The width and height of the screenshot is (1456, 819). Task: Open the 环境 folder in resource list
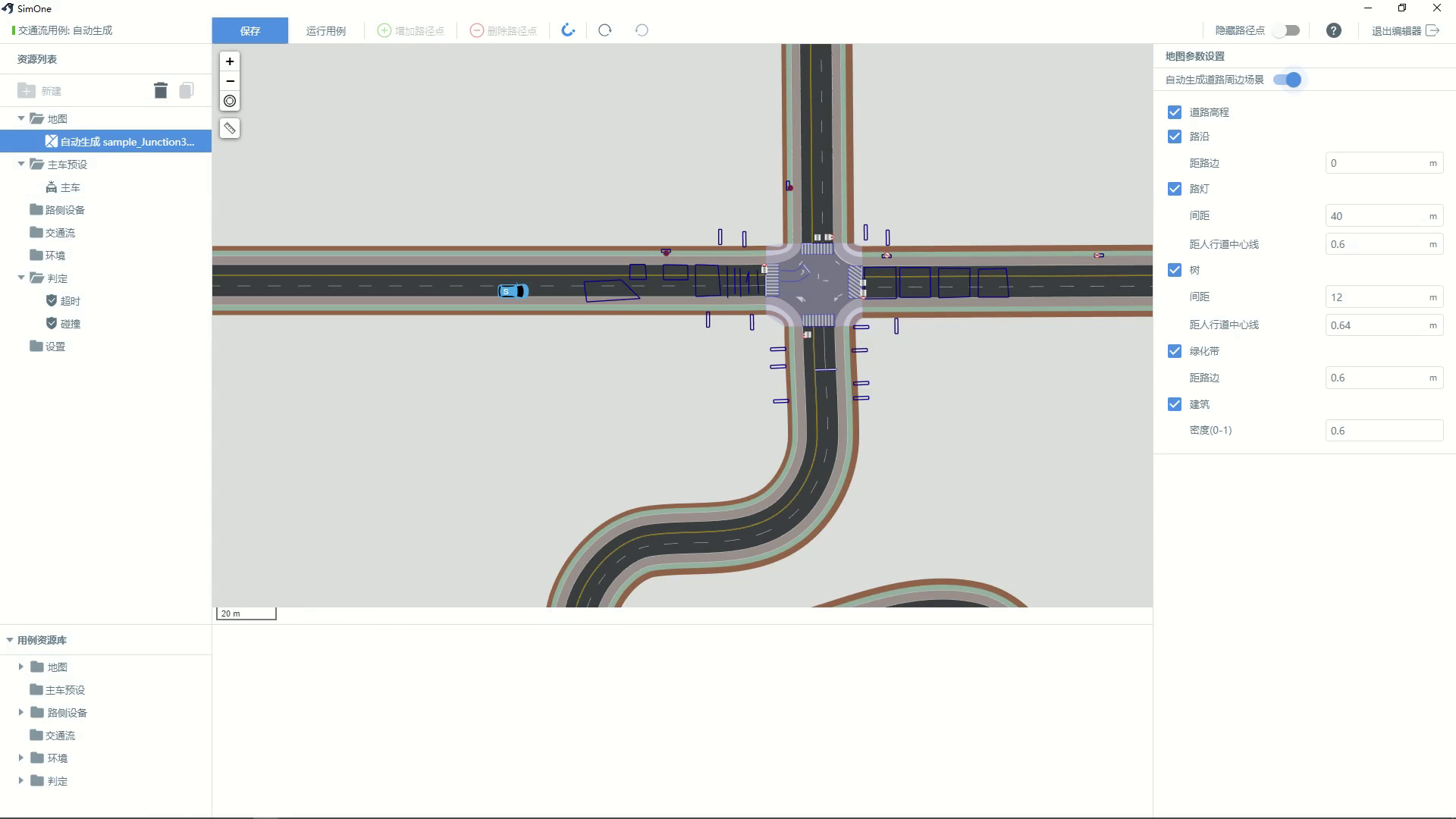(x=48, y=256)
